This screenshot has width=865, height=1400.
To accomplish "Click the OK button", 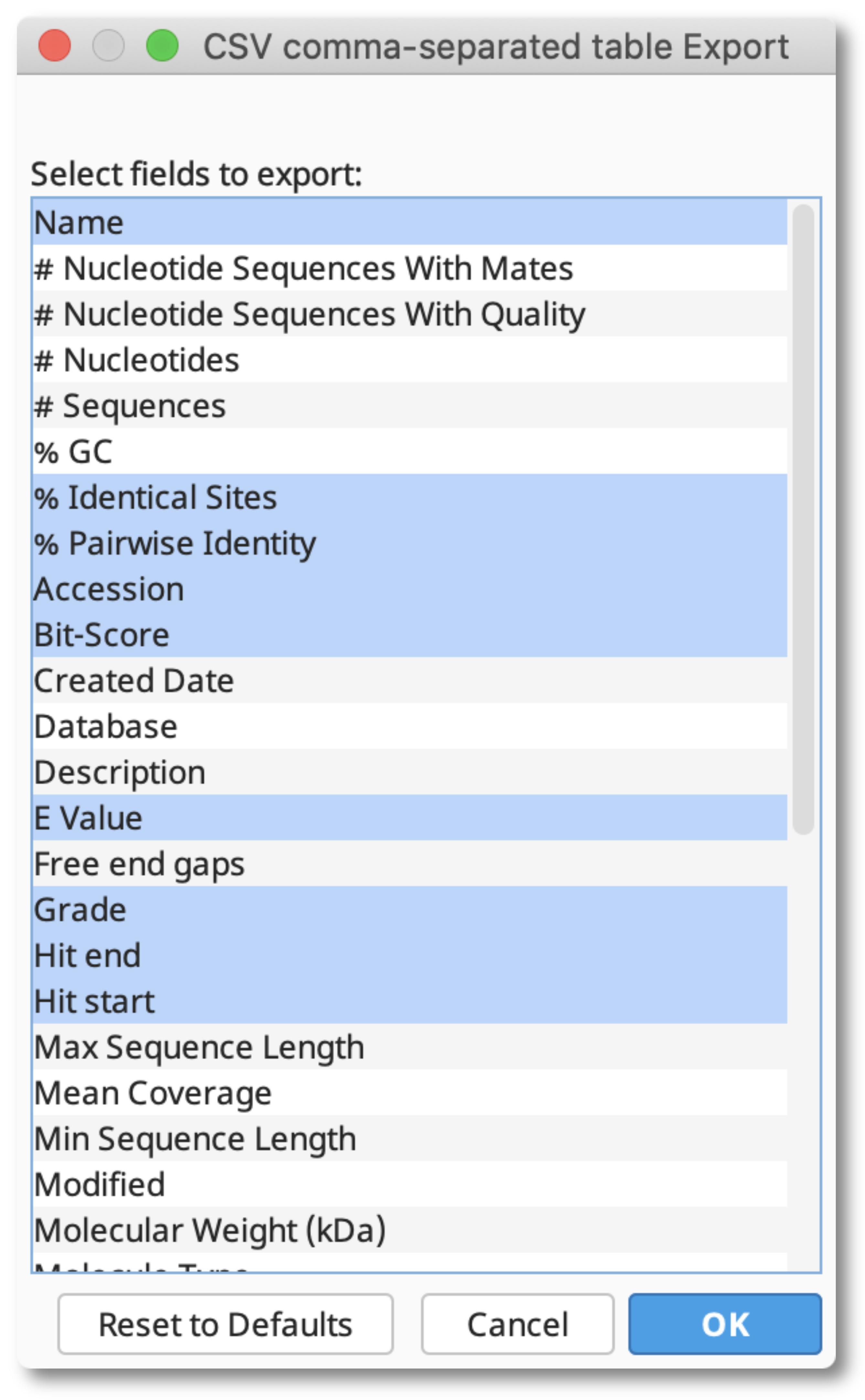I will pos(725,1324).
